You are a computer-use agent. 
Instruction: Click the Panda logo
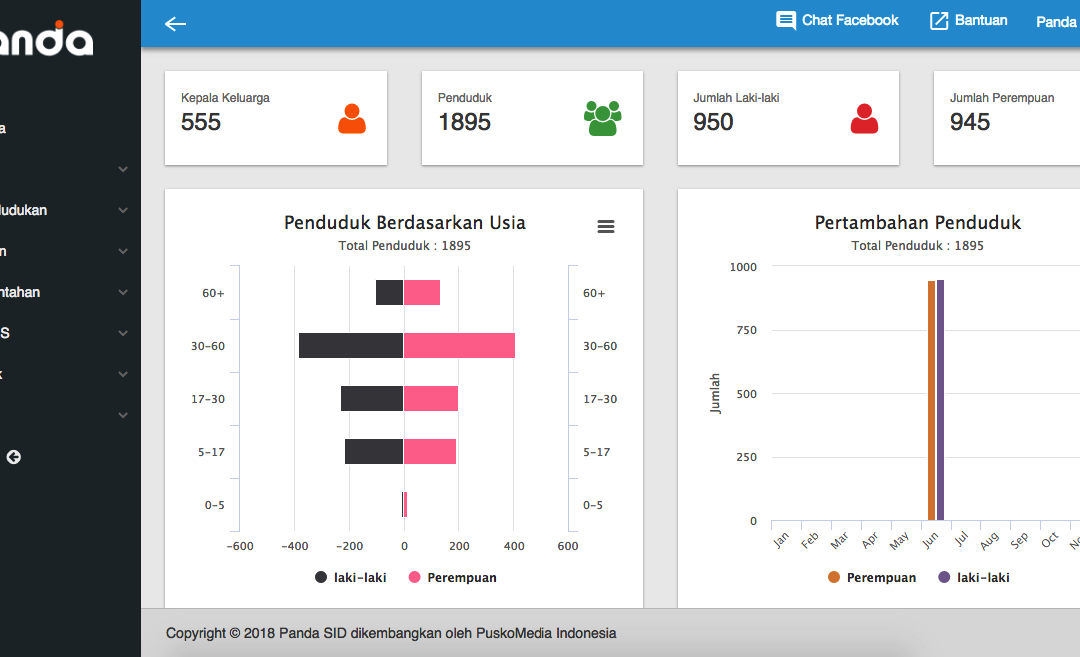pos(46,39)
